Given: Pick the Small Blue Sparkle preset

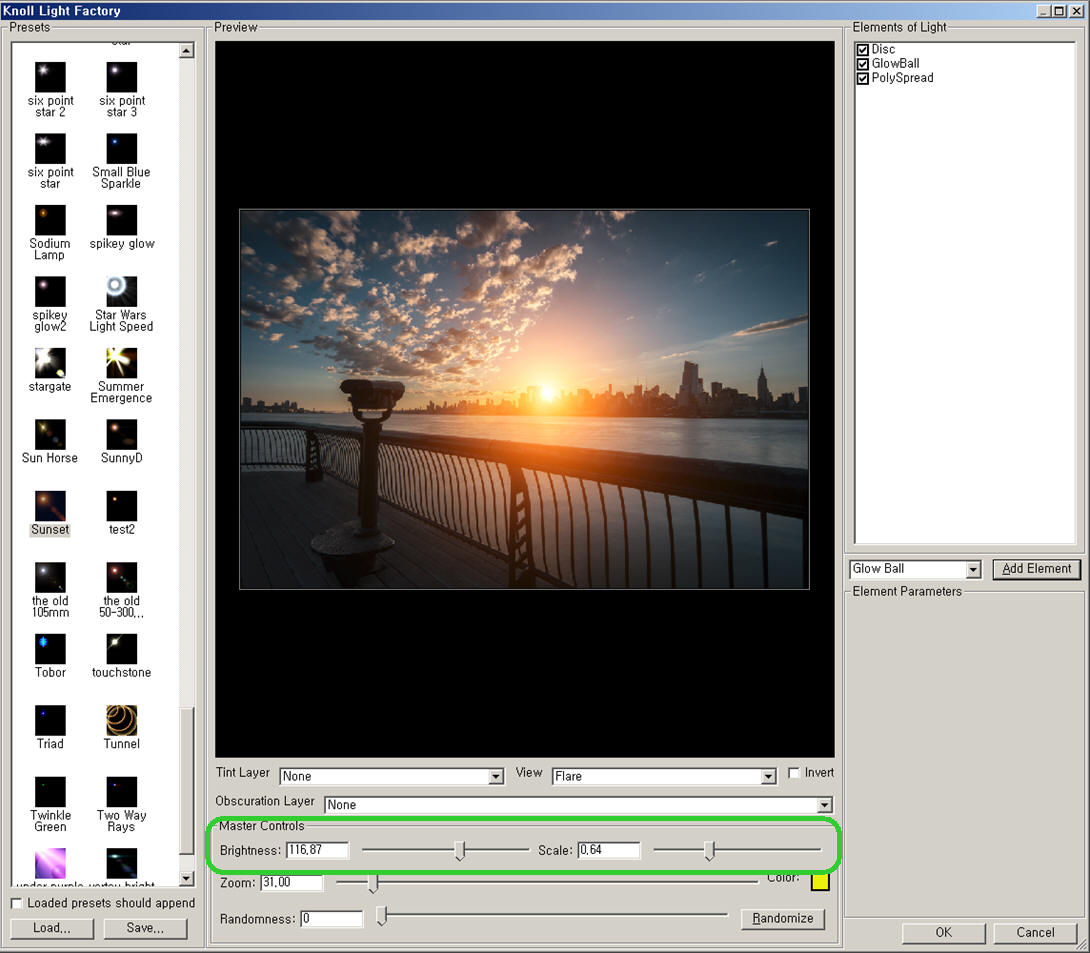Looking at the screenshot, I should [121, 149].
